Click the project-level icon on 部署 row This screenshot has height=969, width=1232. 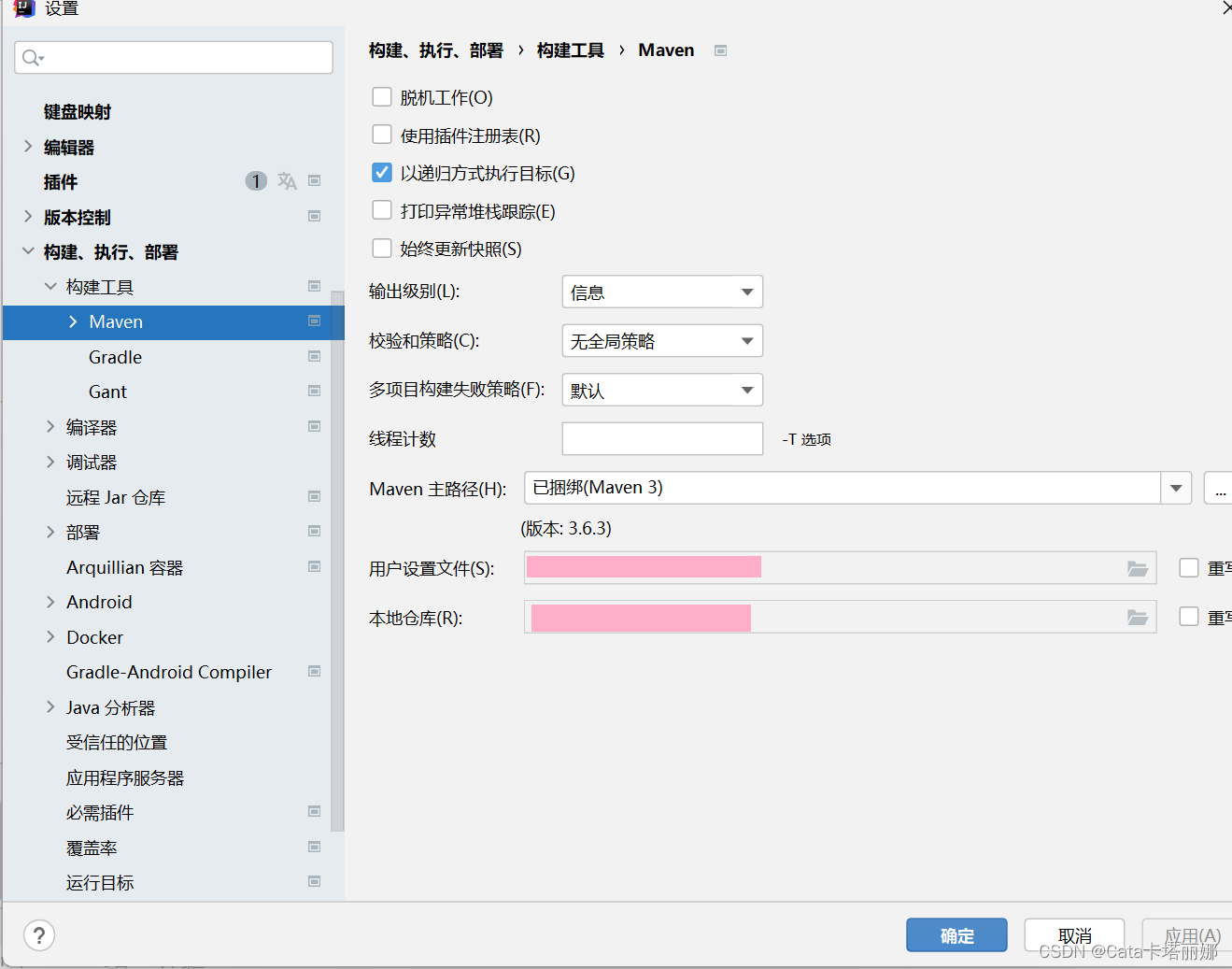(315, 532)
